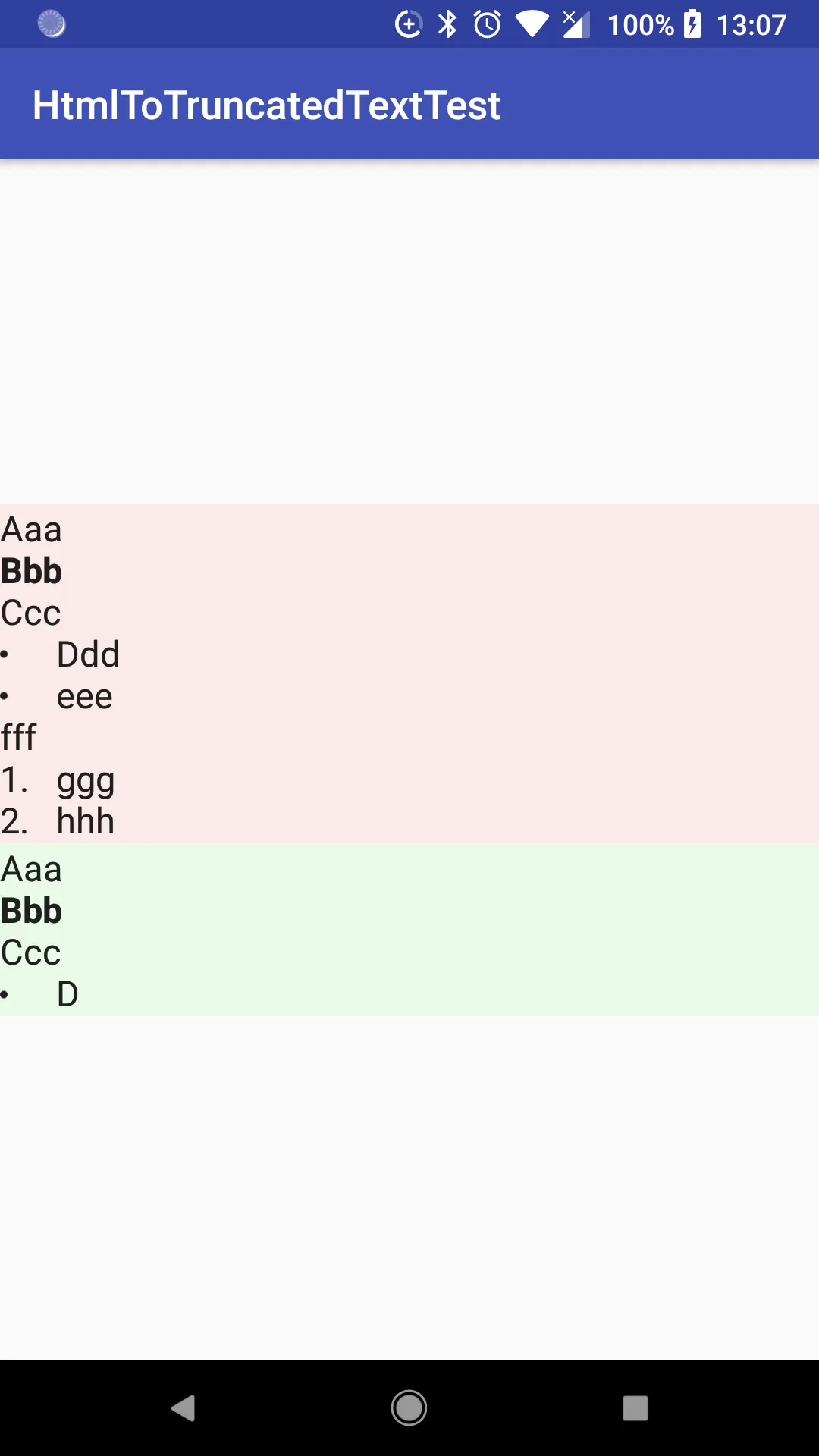This screenshot has width=819, height=1456.
Task: Click the numbered item ggg
Action: [x=85, y=780]
